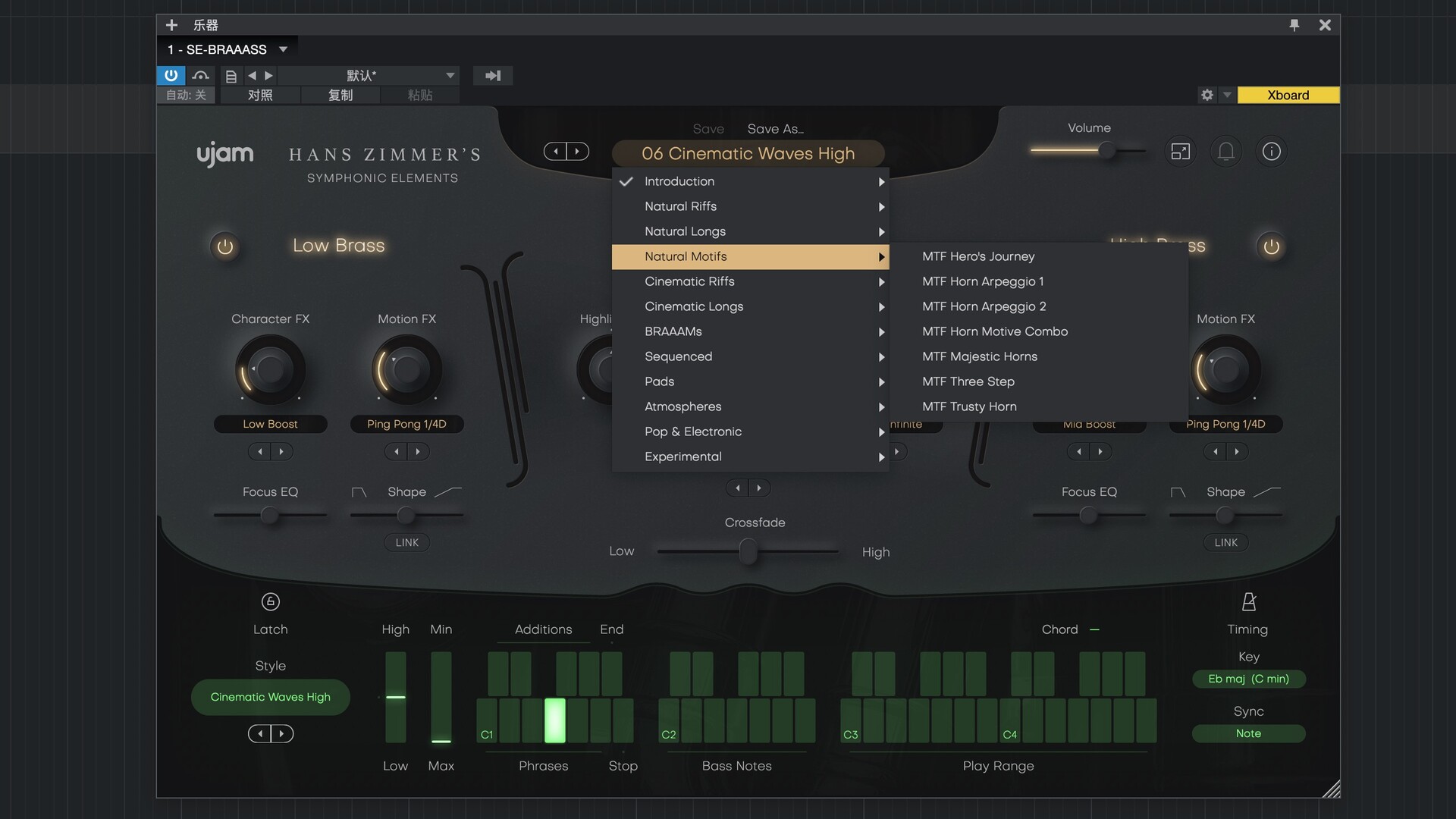This screenshot has width=1456, height=819.
Task: Click the Chord minus button
Action: coord(1094,629)
